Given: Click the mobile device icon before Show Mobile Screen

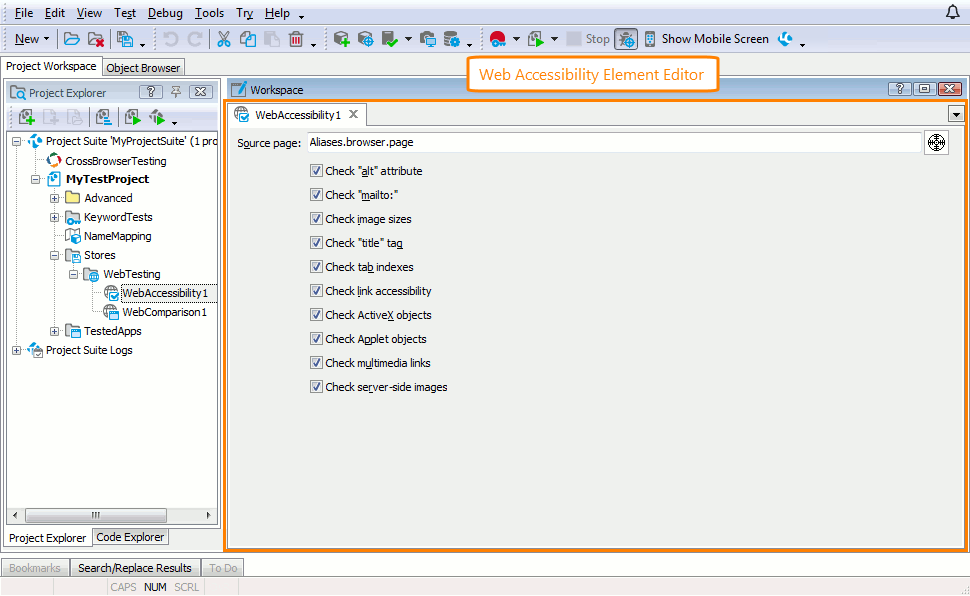Looking at the screenshot, I should [x=650, y=39].
